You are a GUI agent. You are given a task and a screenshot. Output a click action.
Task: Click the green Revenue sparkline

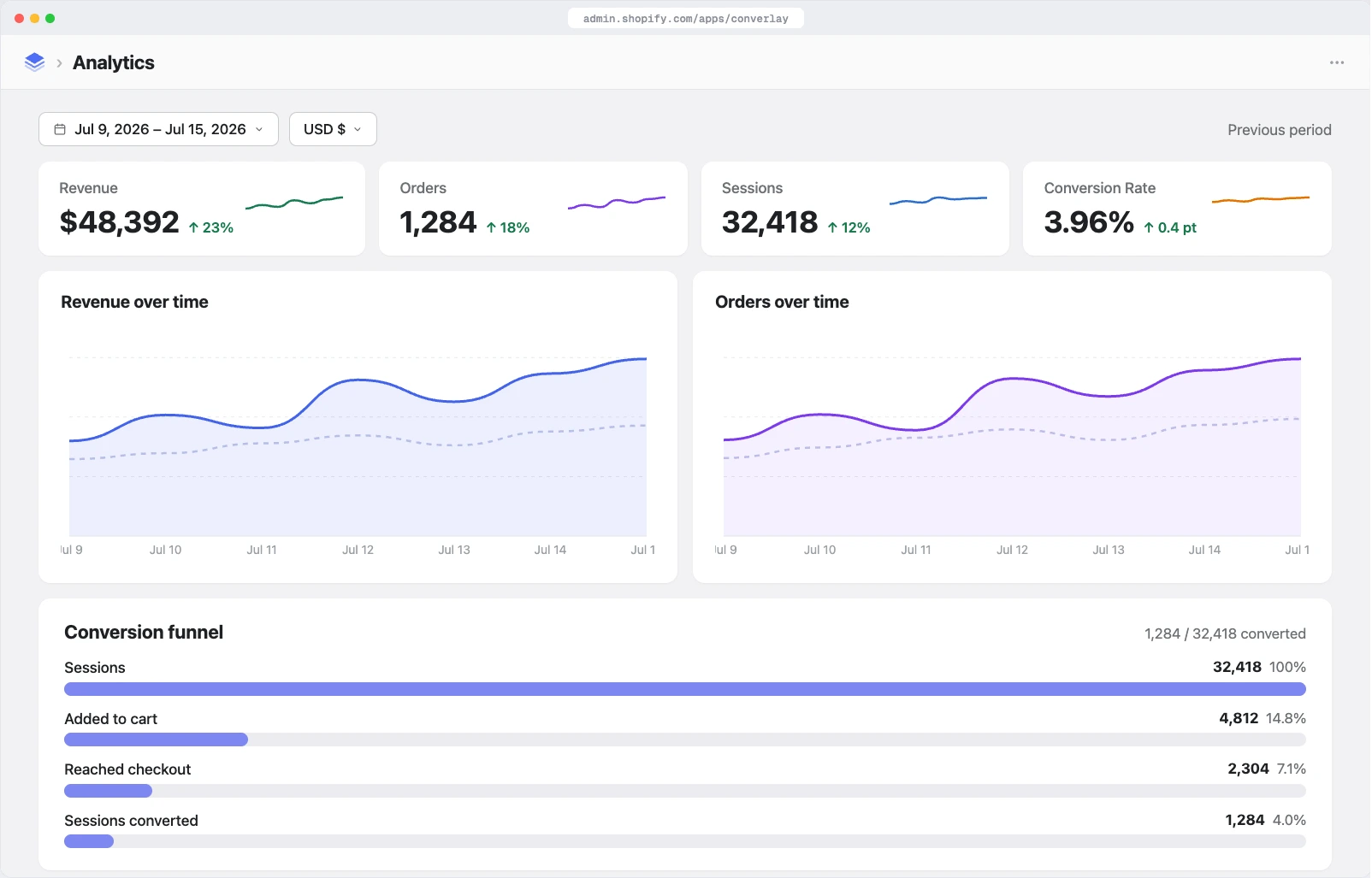pyautogui.click(x=294, y=202)
